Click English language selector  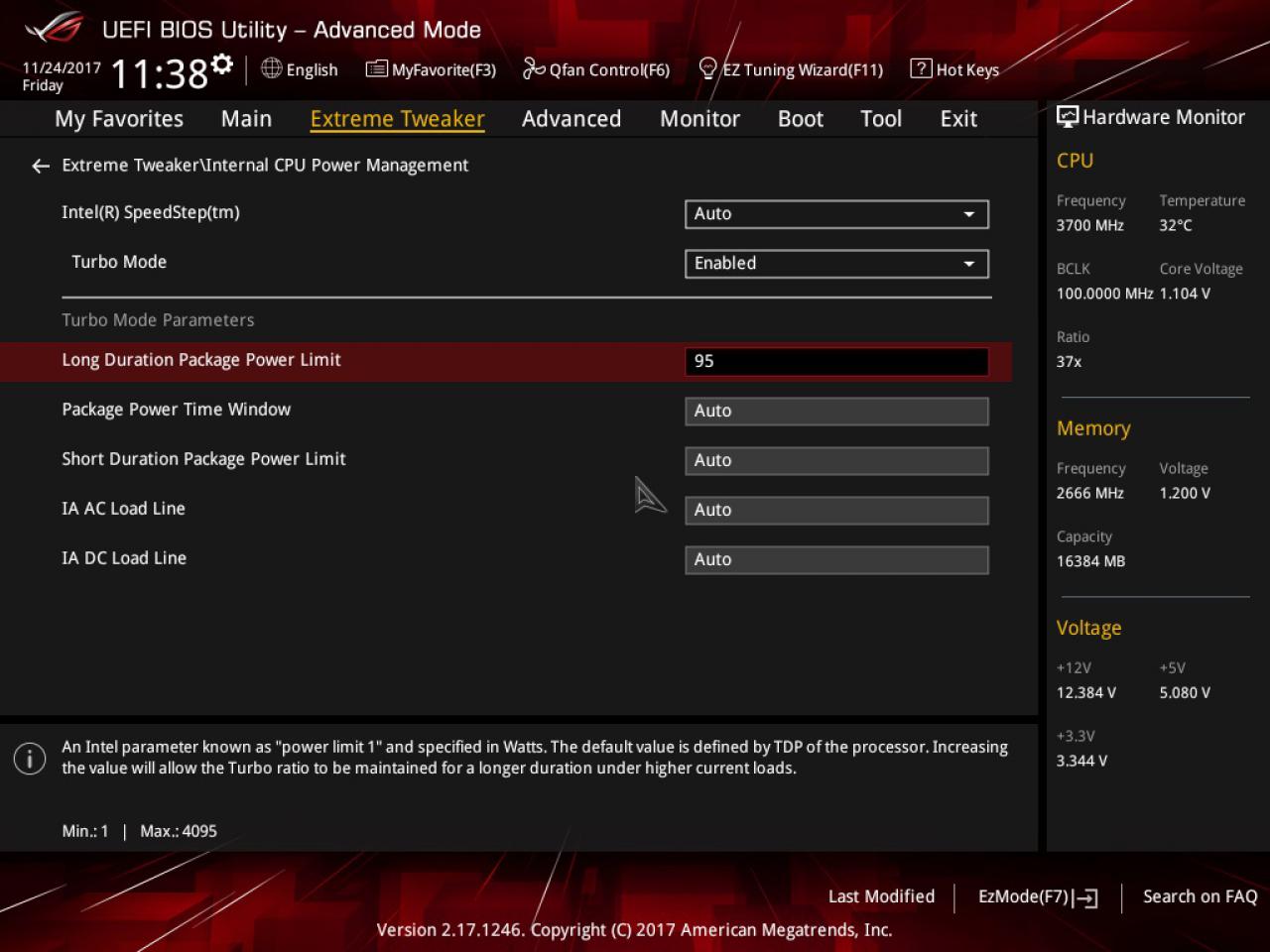[300, 69]
